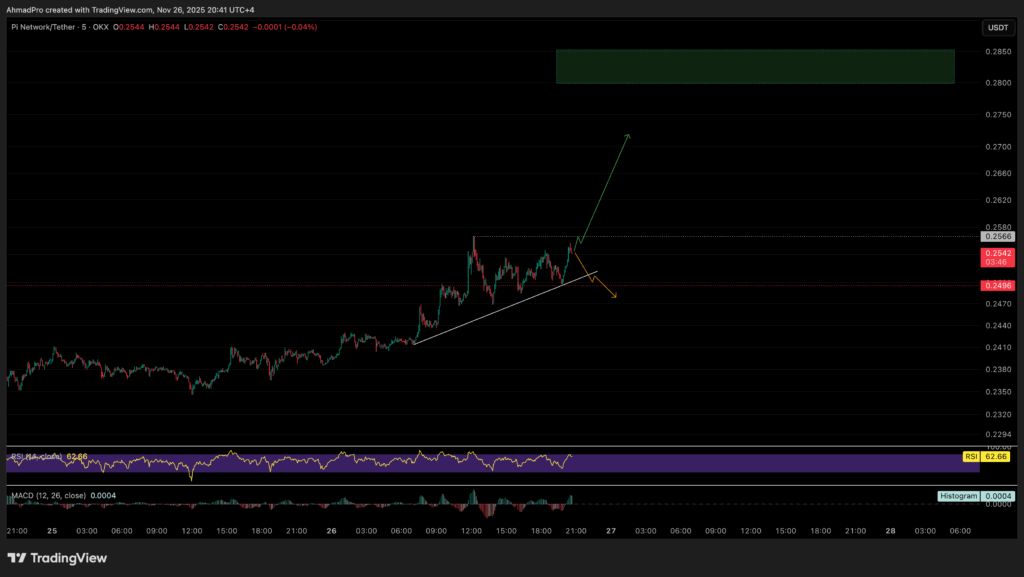The width and height of the screenshot is (1024, 577).
Task: Click the date 26 on time axis
Action: (x=331, y=532)
